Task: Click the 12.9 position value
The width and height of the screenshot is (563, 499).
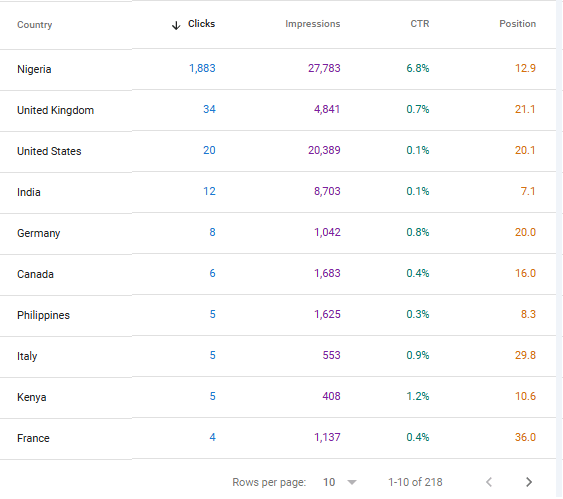Action: pyautogui.click(x=525, y=68)
